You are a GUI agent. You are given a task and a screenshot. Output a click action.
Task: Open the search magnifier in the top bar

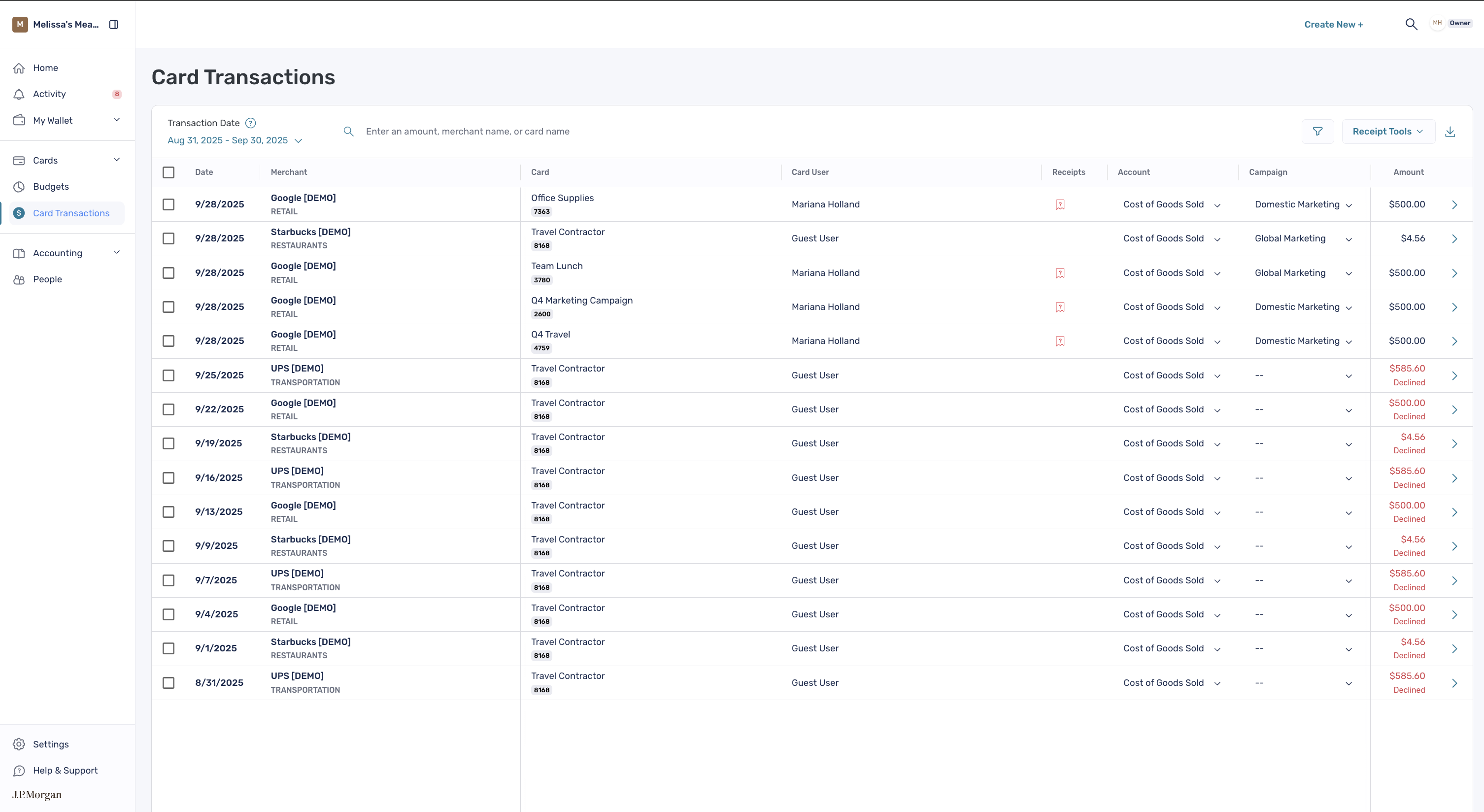pyautogui.click(x=1411, y=24)
